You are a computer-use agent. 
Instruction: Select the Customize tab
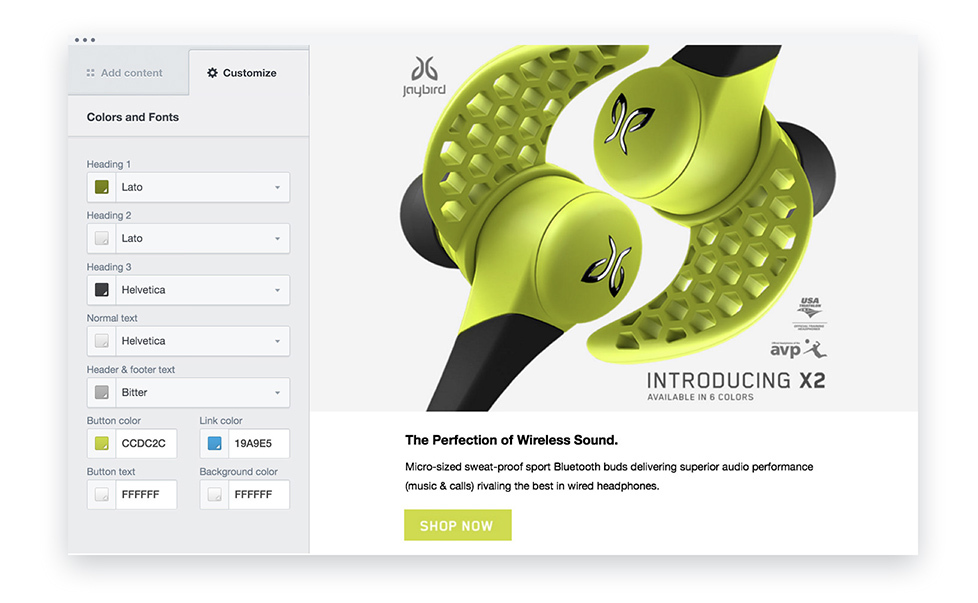pyautogui.click(x=249, y=73)
